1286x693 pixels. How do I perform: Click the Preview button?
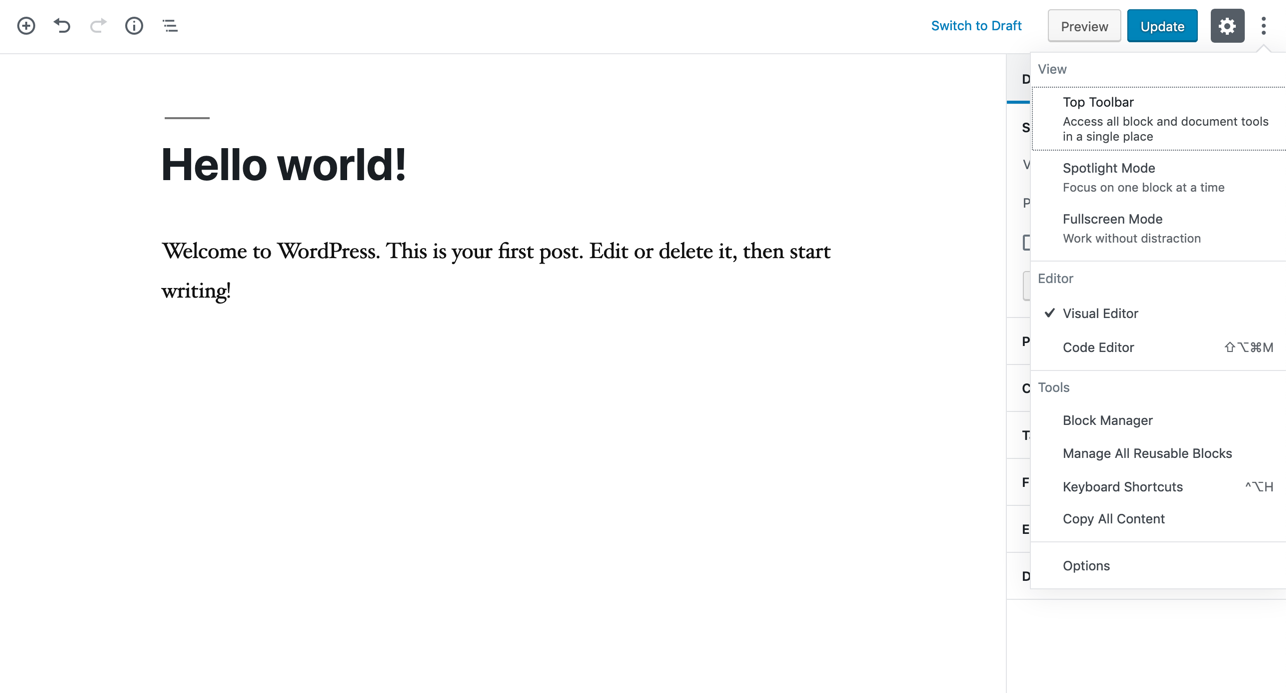(x=1084, y=26)
